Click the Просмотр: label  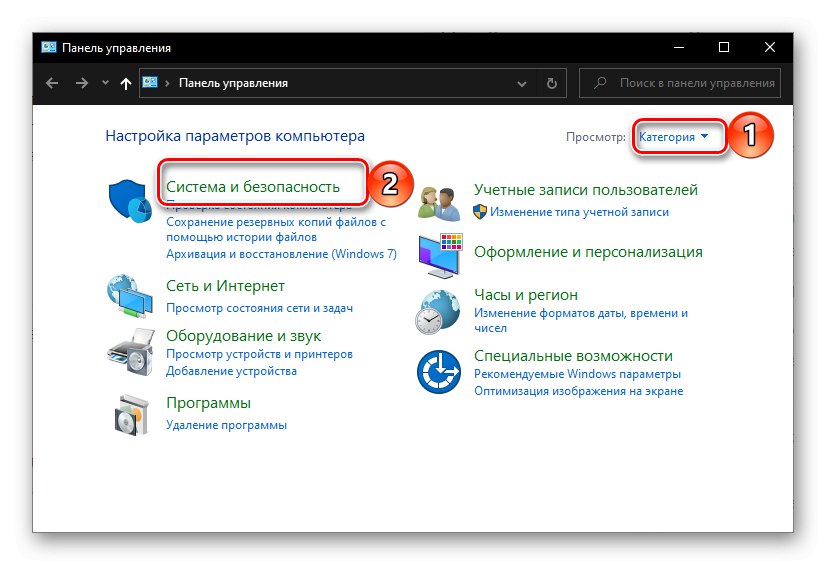(x=596, y=137)
